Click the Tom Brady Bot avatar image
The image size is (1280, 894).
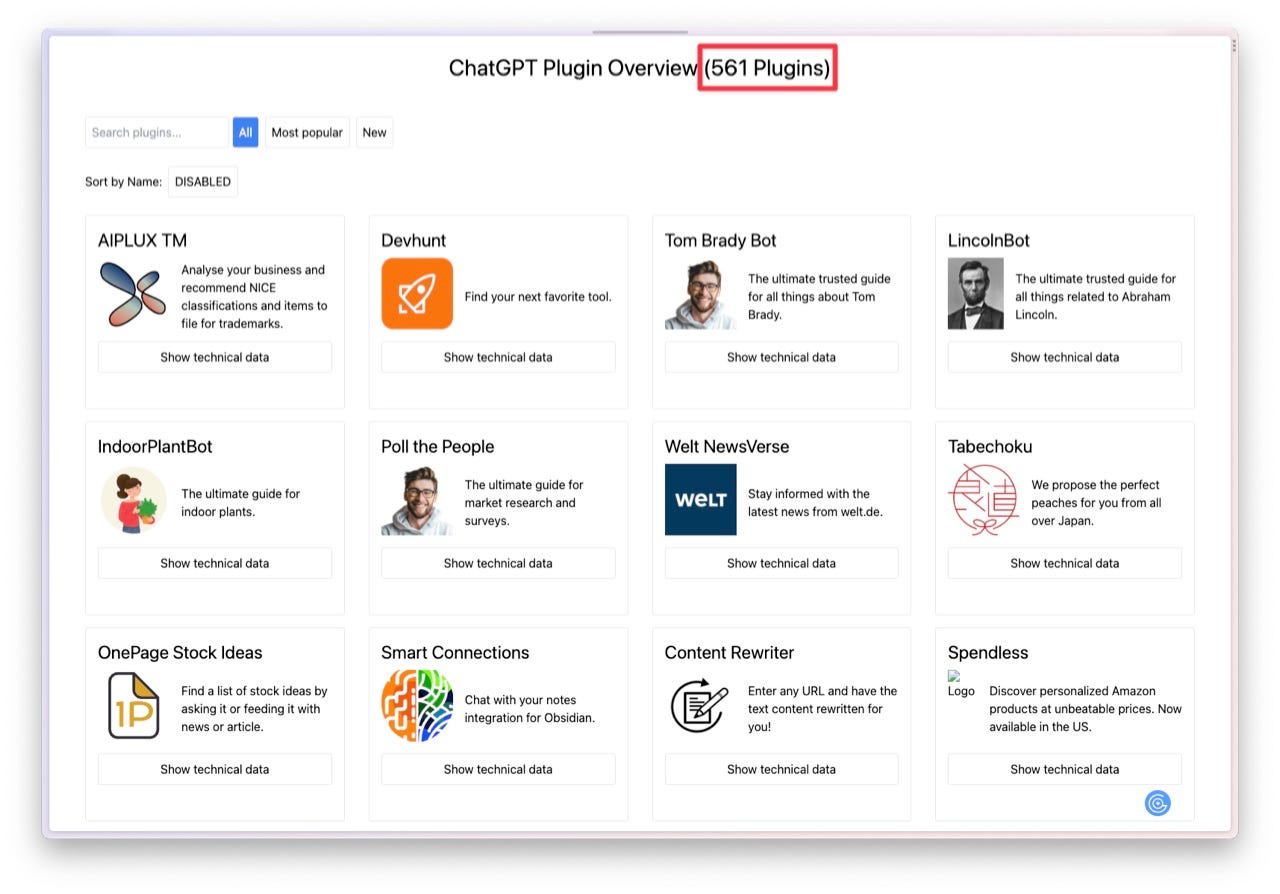click(701, 294)
